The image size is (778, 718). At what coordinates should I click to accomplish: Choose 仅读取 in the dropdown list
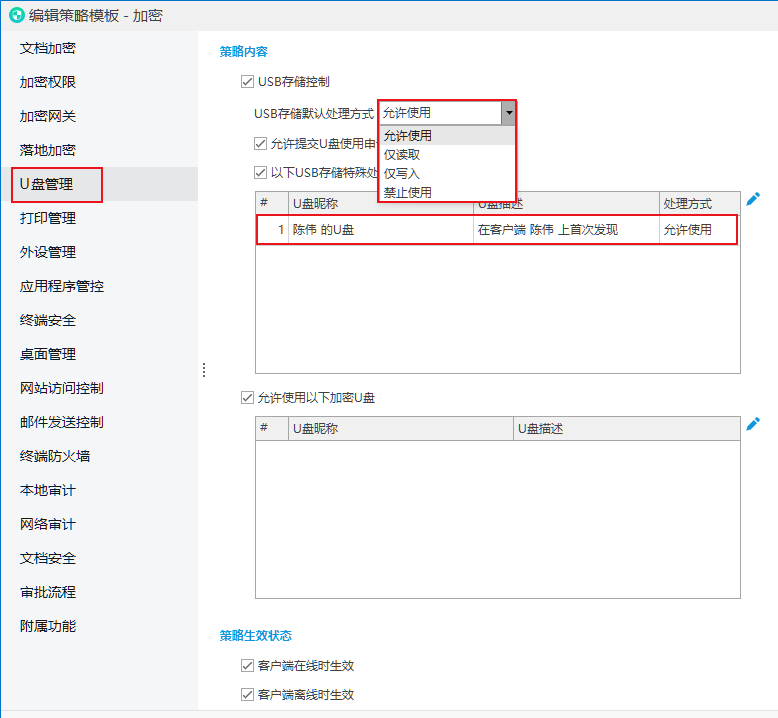(447, 155)
